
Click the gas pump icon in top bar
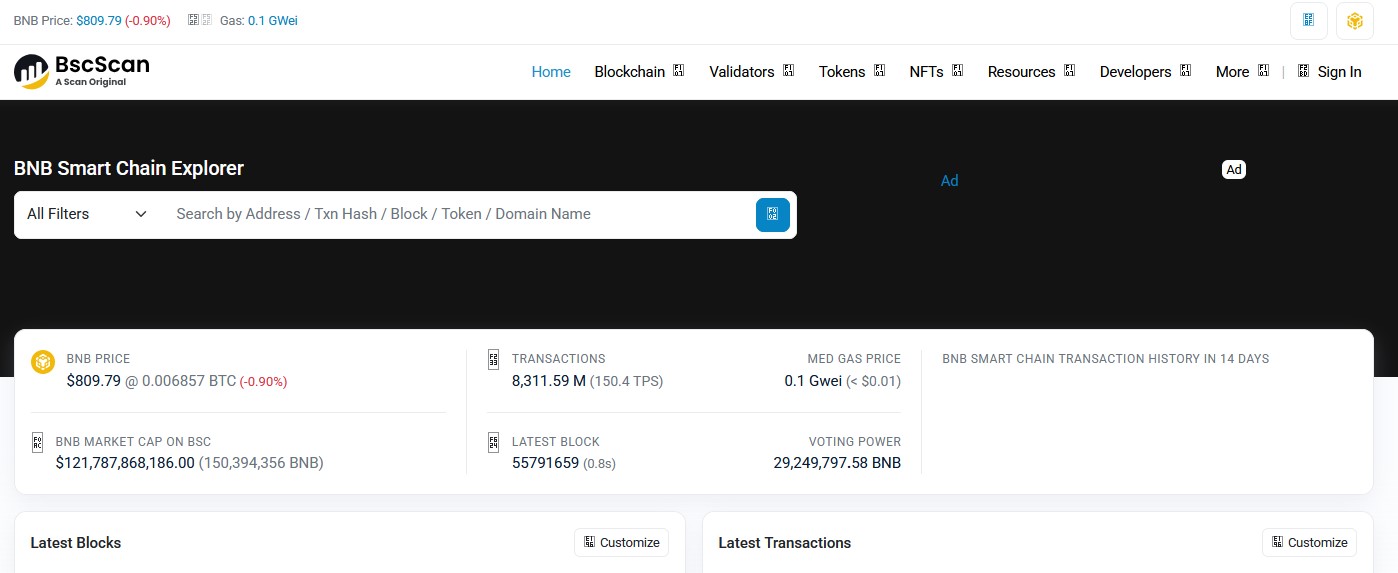(x=200, y=20)
